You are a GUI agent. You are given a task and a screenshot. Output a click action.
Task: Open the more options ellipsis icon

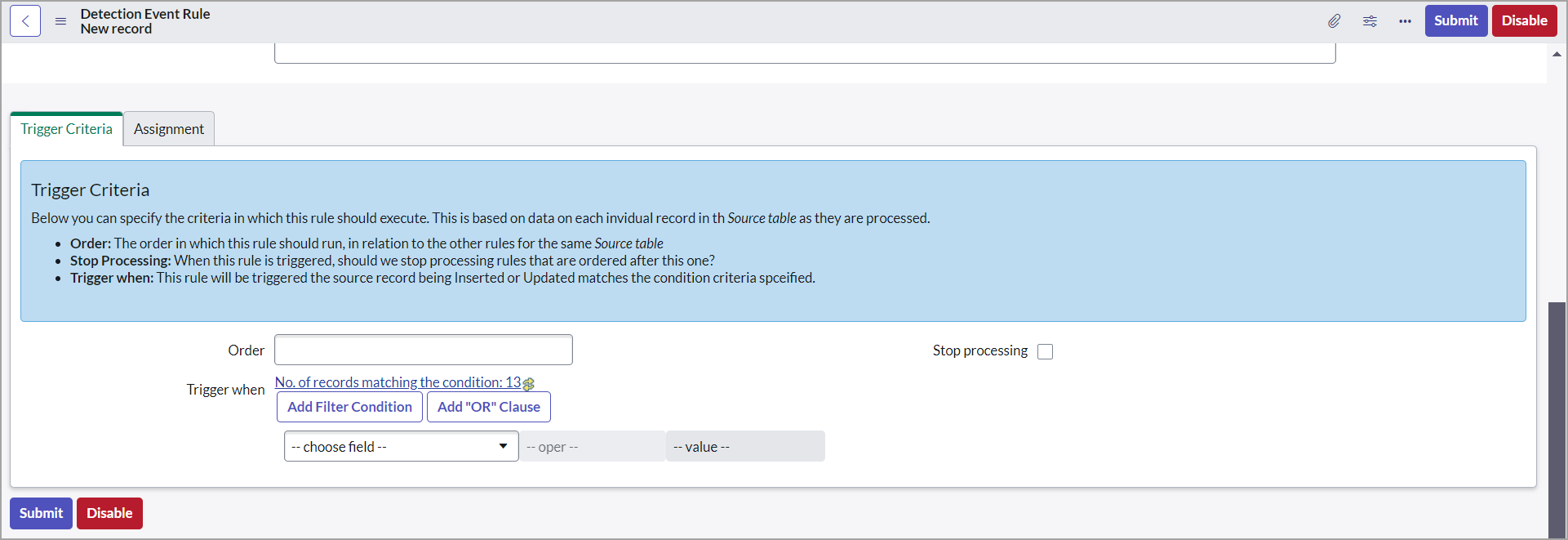pyautogui.click(x=1405, y=21)
